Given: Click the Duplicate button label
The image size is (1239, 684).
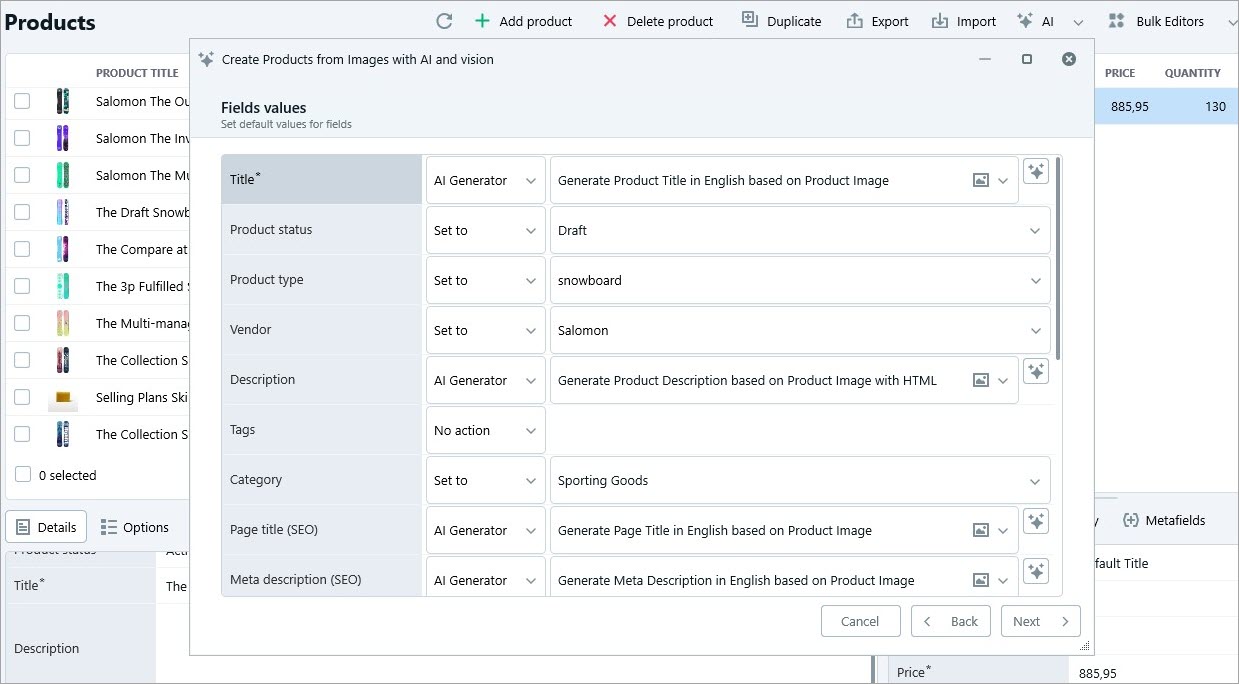Looking at the screenshot, I should click(794, 21).
